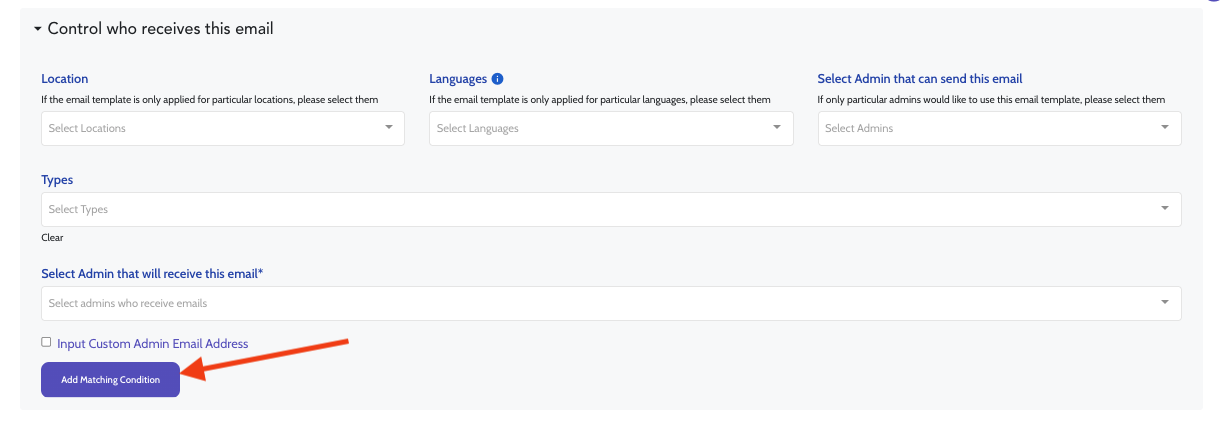This screenshot has height=423, width=1221.
Task: Open the Select Languages combo box
Action: coord(598,128)
